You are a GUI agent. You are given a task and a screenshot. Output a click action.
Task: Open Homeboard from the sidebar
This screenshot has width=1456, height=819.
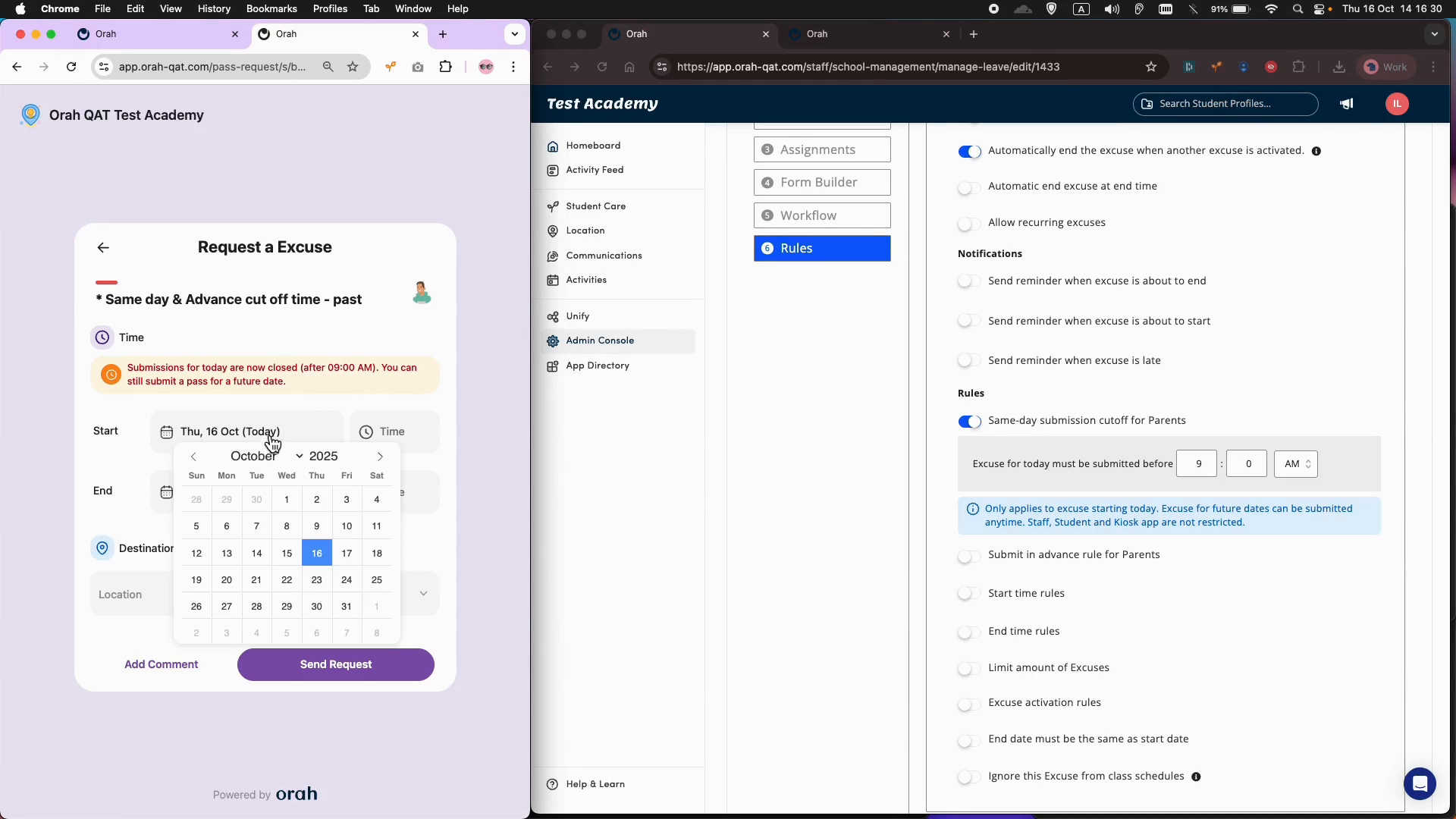[x=592, y=146]
